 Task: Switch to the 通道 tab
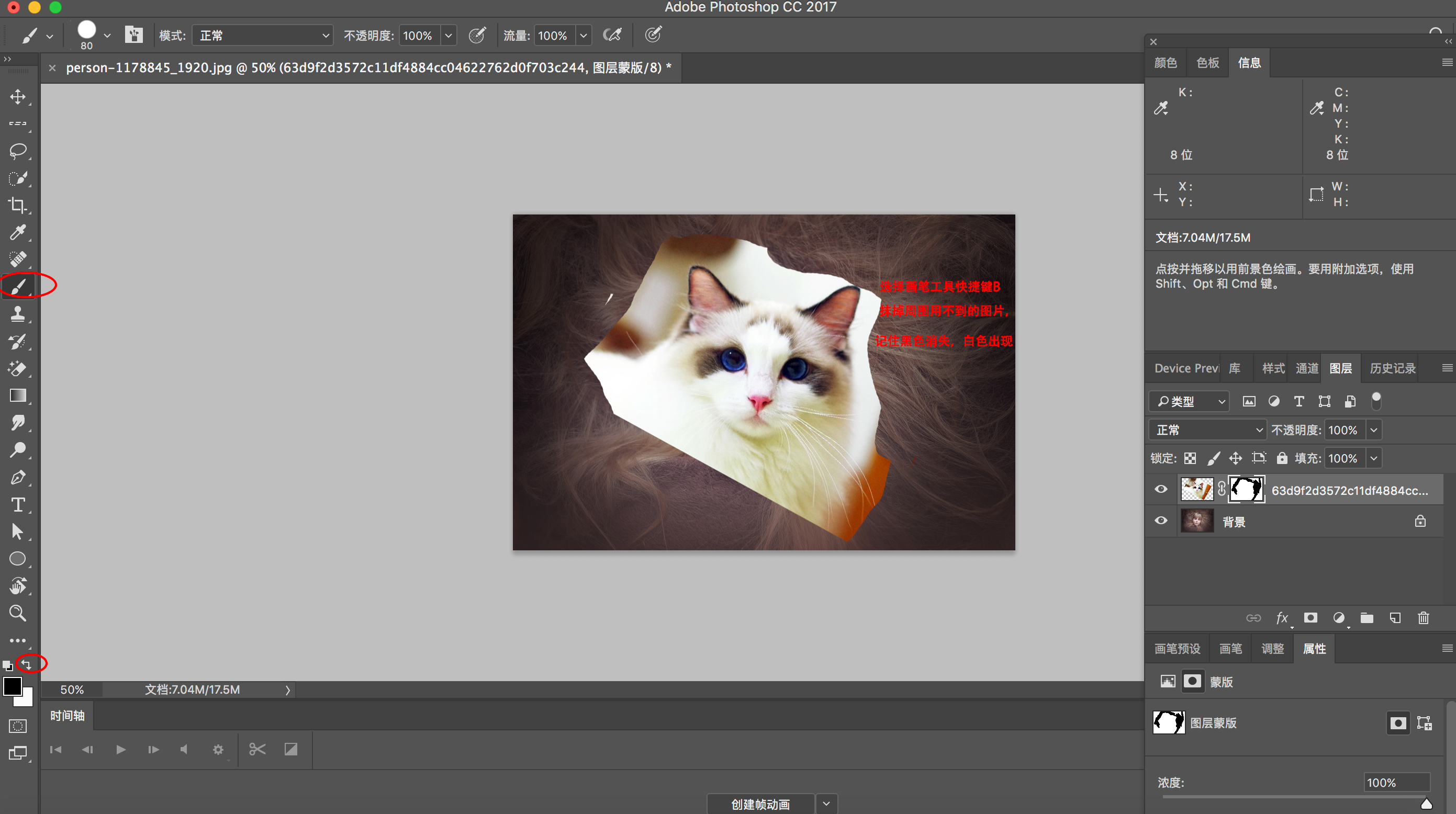click(x=1306, y=368)
